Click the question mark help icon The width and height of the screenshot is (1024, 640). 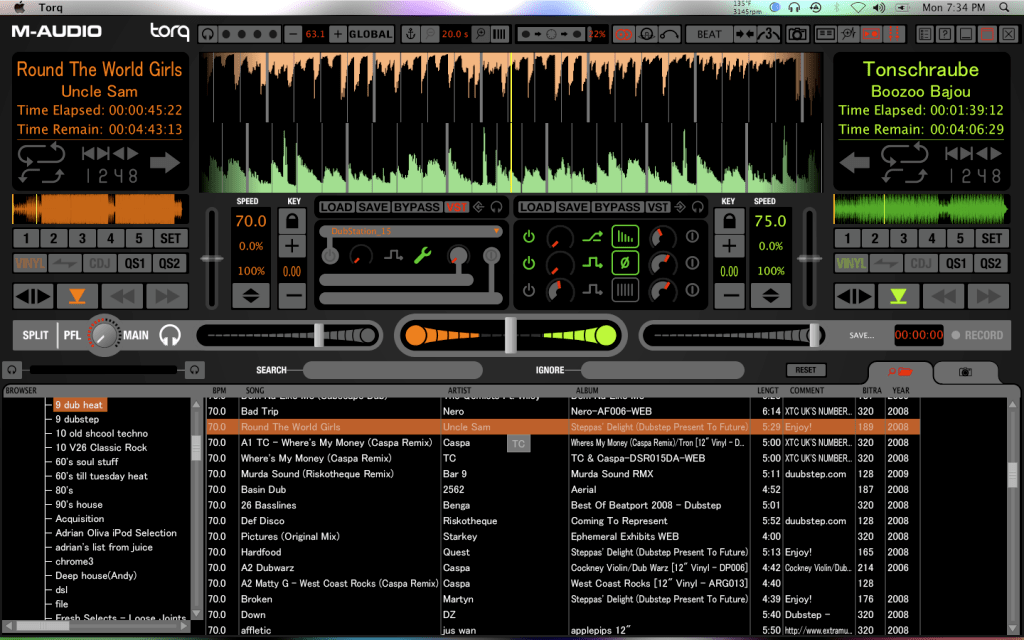click(x=945, y=34)
